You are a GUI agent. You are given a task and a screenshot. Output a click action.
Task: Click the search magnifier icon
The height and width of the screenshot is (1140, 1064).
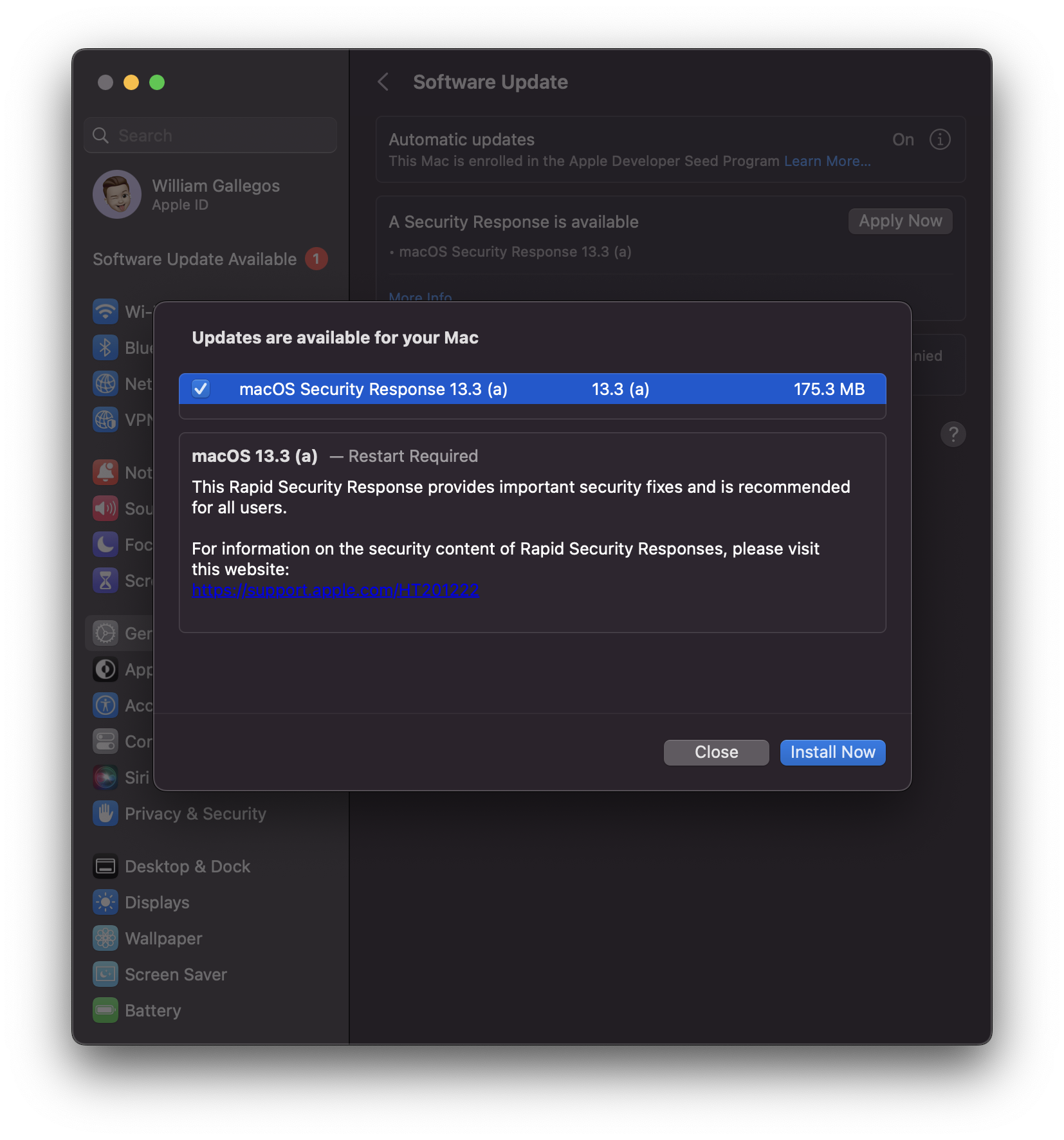101,136
